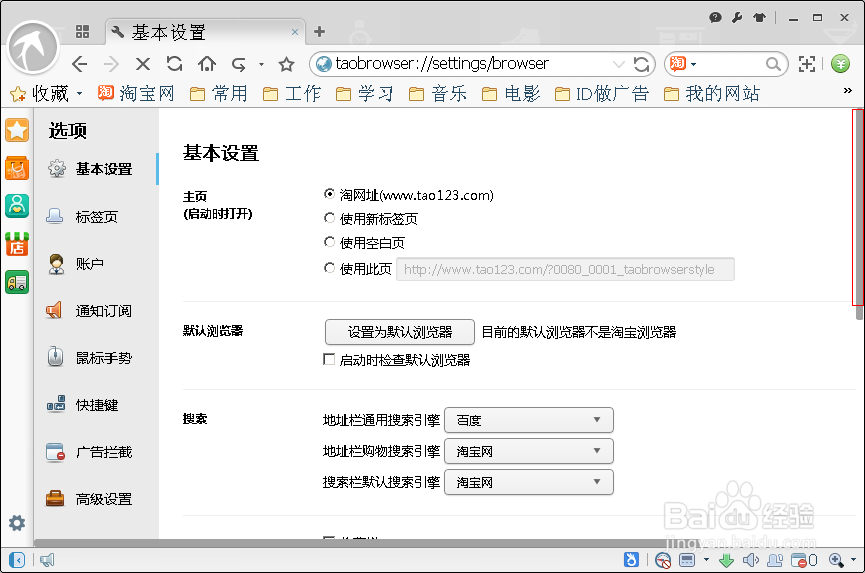The width and height of the screenshot is (865, 573).
Task: Close the 基本设置 tab
Action: (295, 32)
